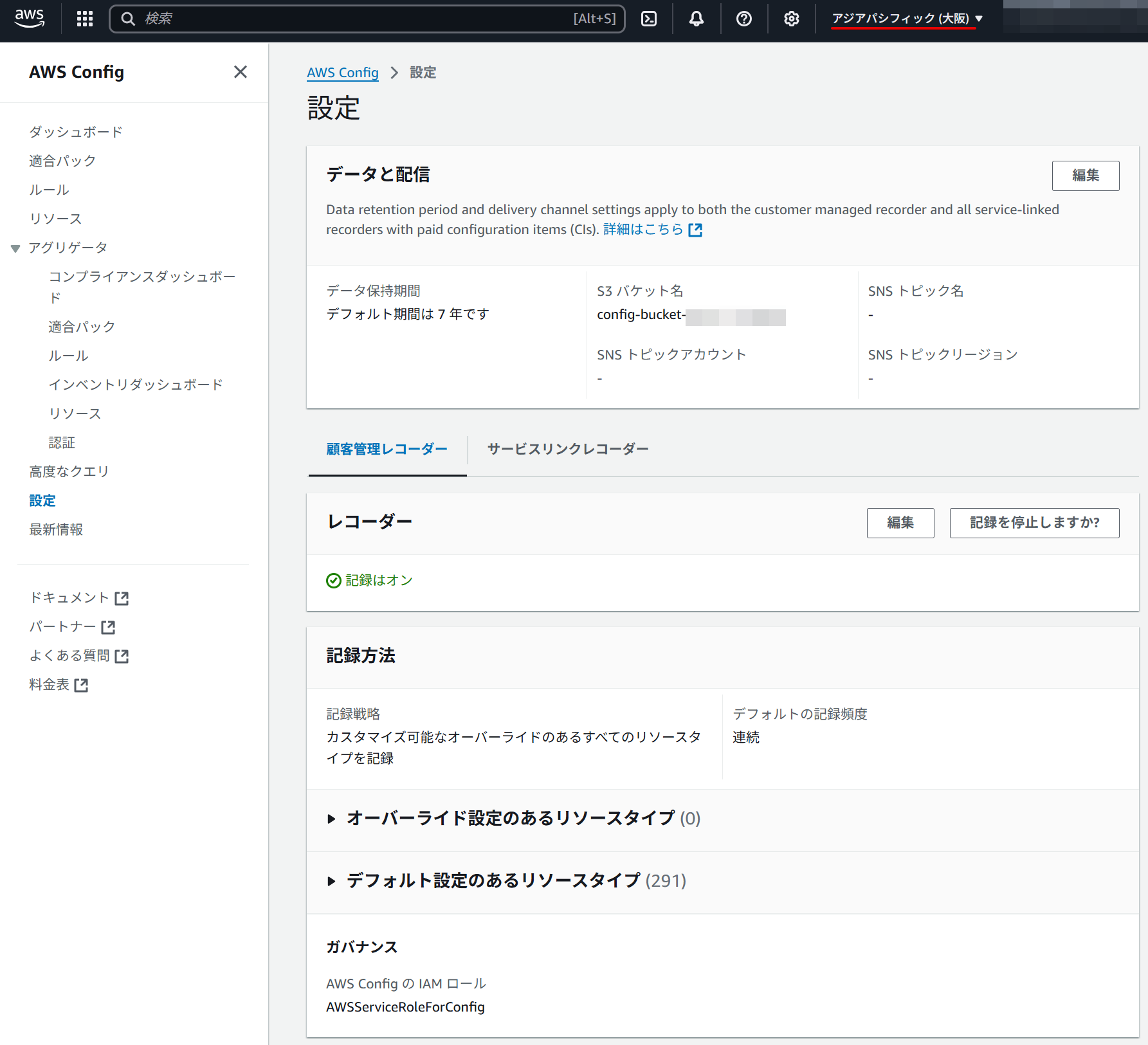Close the AWS Config side navigation
The image size is (1148, 1045).
241,72
